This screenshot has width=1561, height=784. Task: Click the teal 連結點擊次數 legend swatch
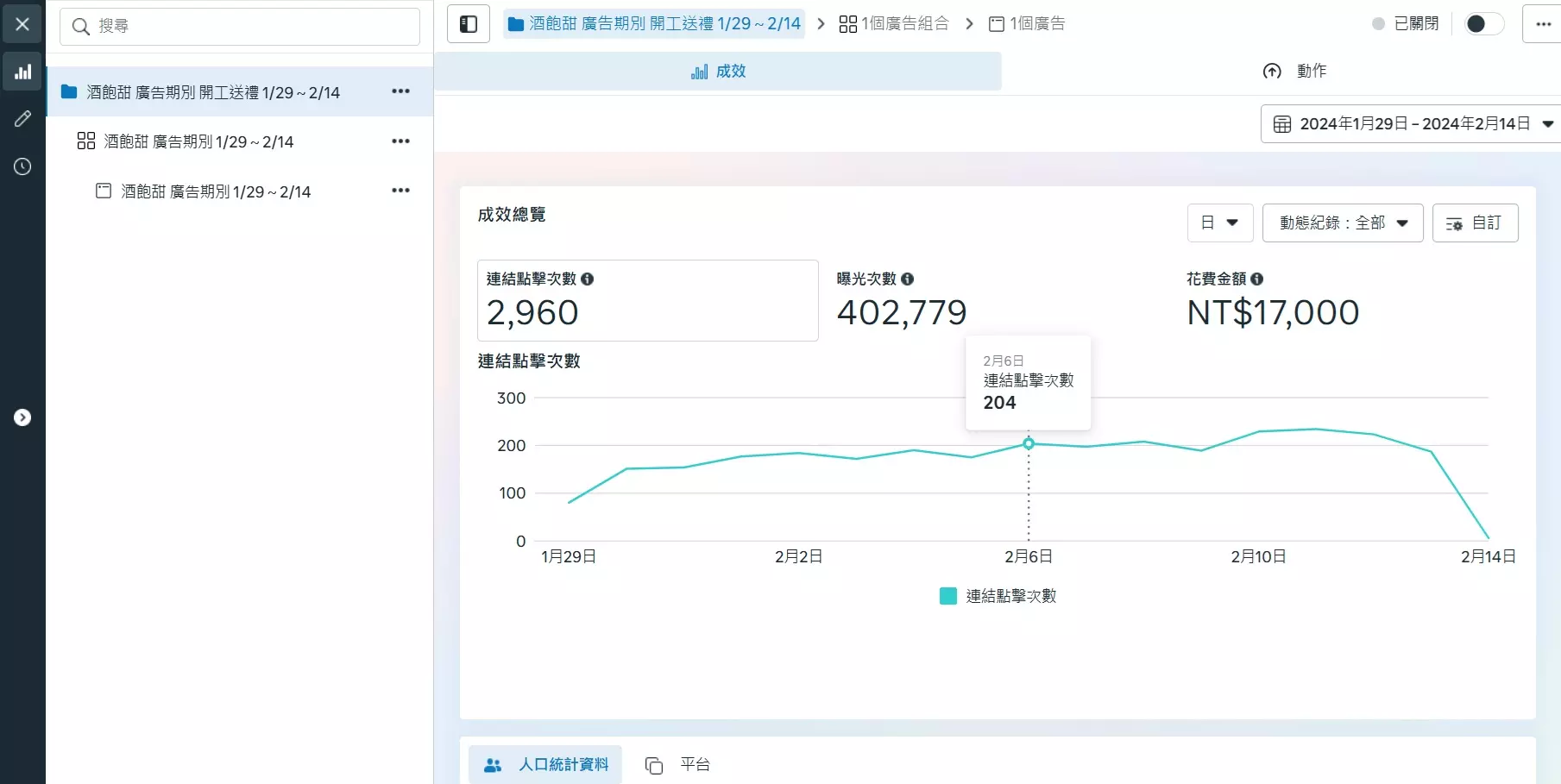coord(947,596)
